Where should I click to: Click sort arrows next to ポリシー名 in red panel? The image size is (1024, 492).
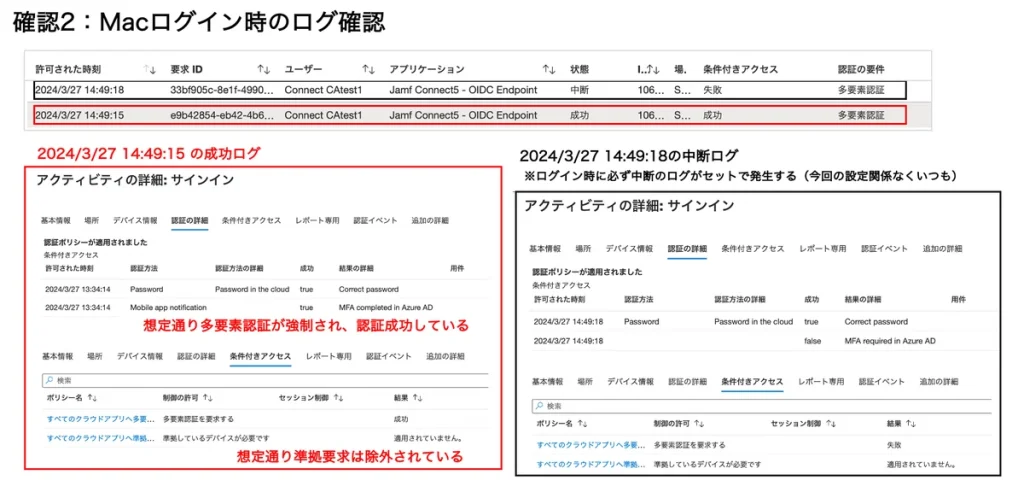[x=95, y=397]
